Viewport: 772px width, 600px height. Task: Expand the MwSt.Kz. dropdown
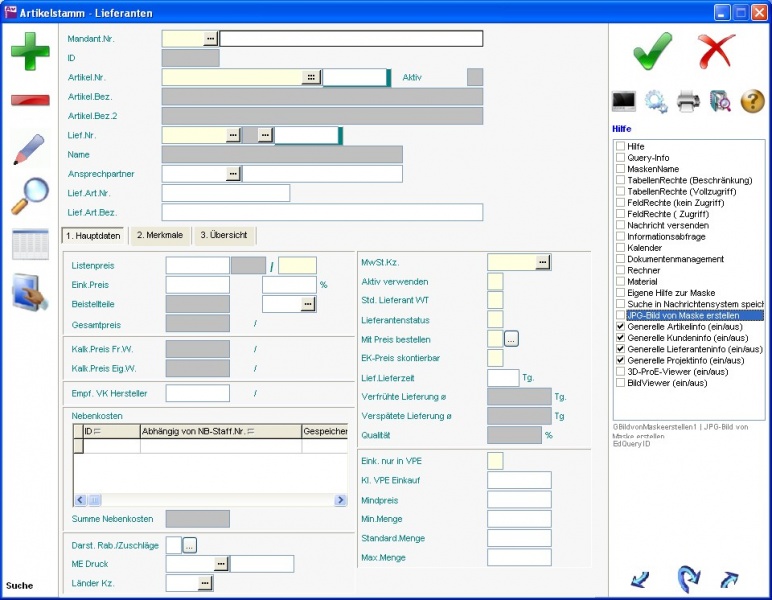click(542, 262)
